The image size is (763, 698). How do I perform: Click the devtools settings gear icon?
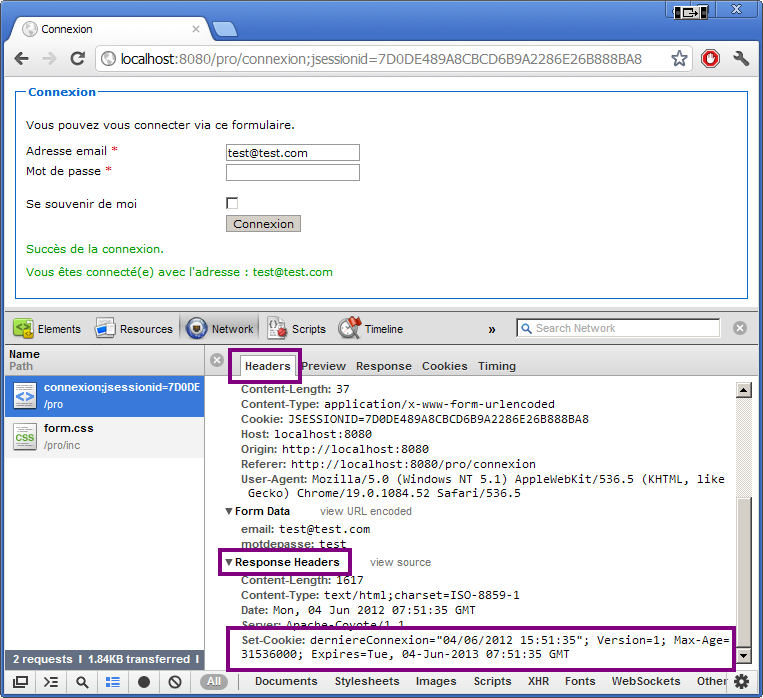point(741,682)
